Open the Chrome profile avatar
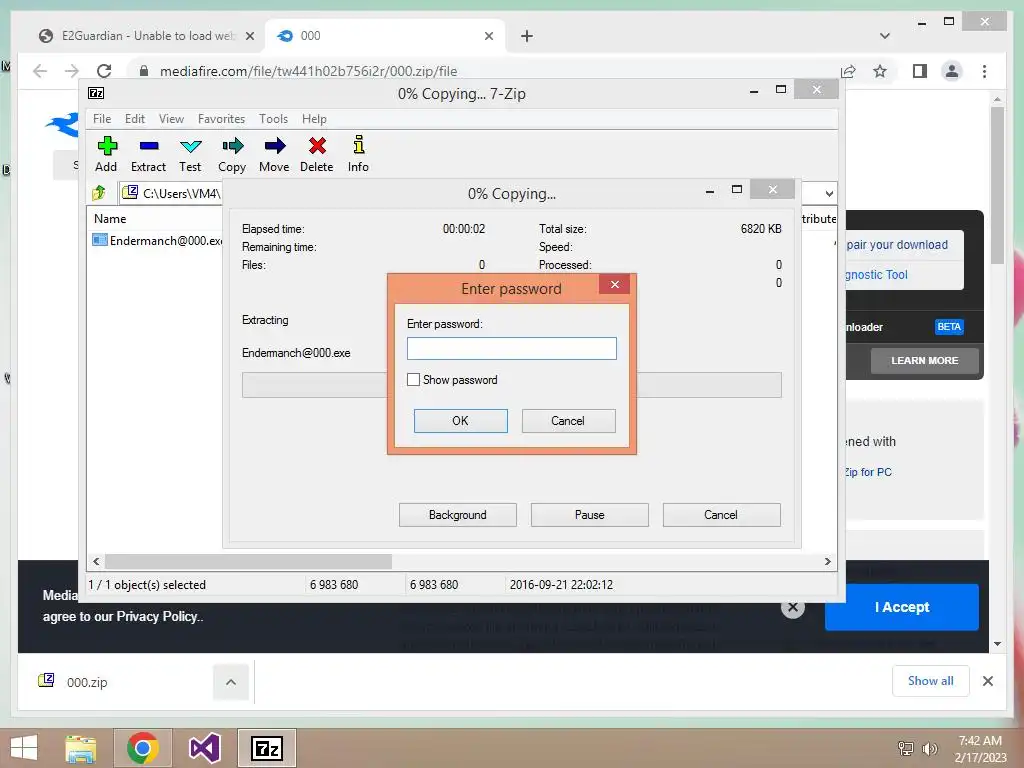This screenshot has width=1024, height=768. (952, 71)
